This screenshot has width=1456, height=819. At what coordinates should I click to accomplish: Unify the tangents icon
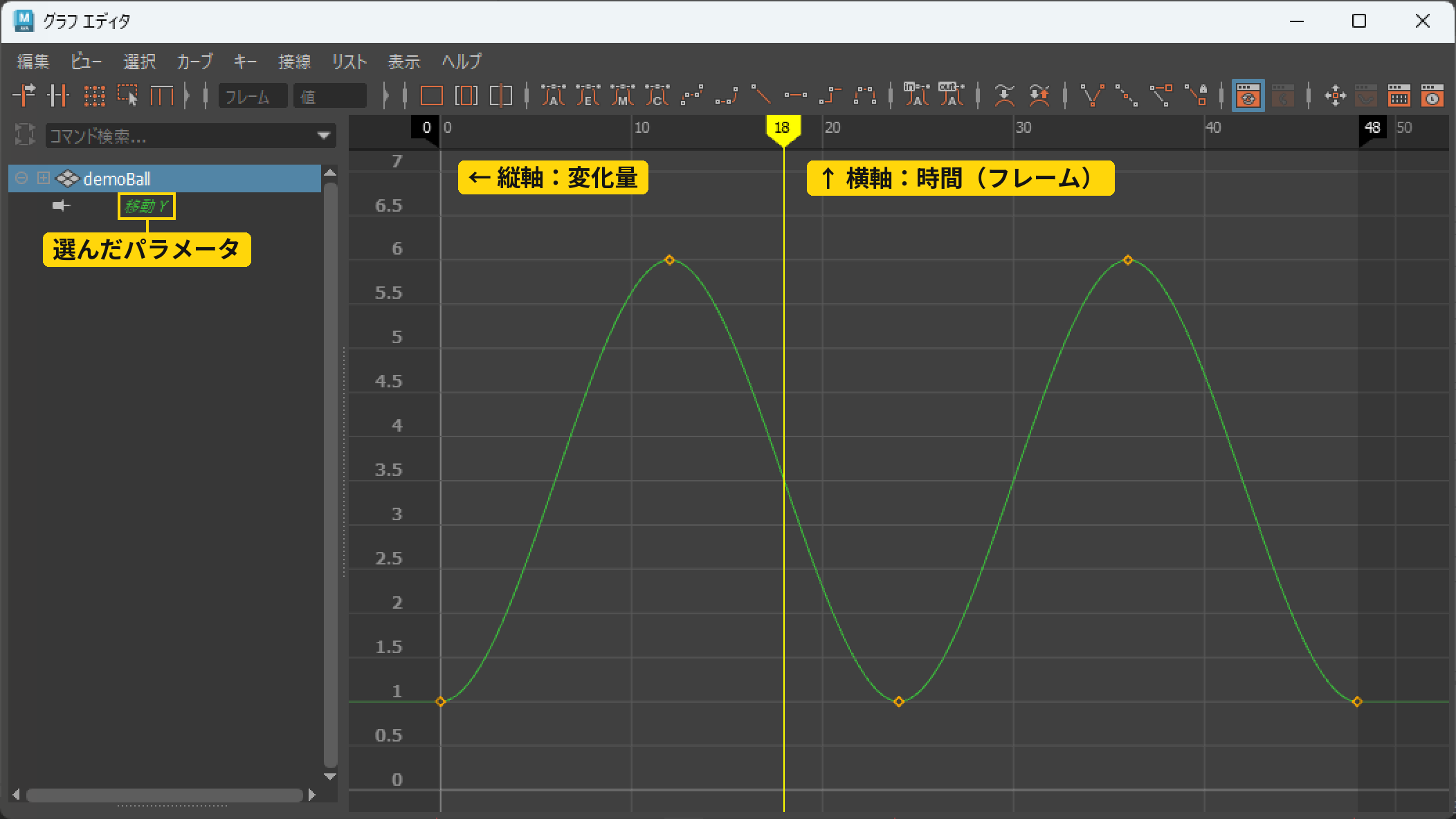pos(1127,95)
